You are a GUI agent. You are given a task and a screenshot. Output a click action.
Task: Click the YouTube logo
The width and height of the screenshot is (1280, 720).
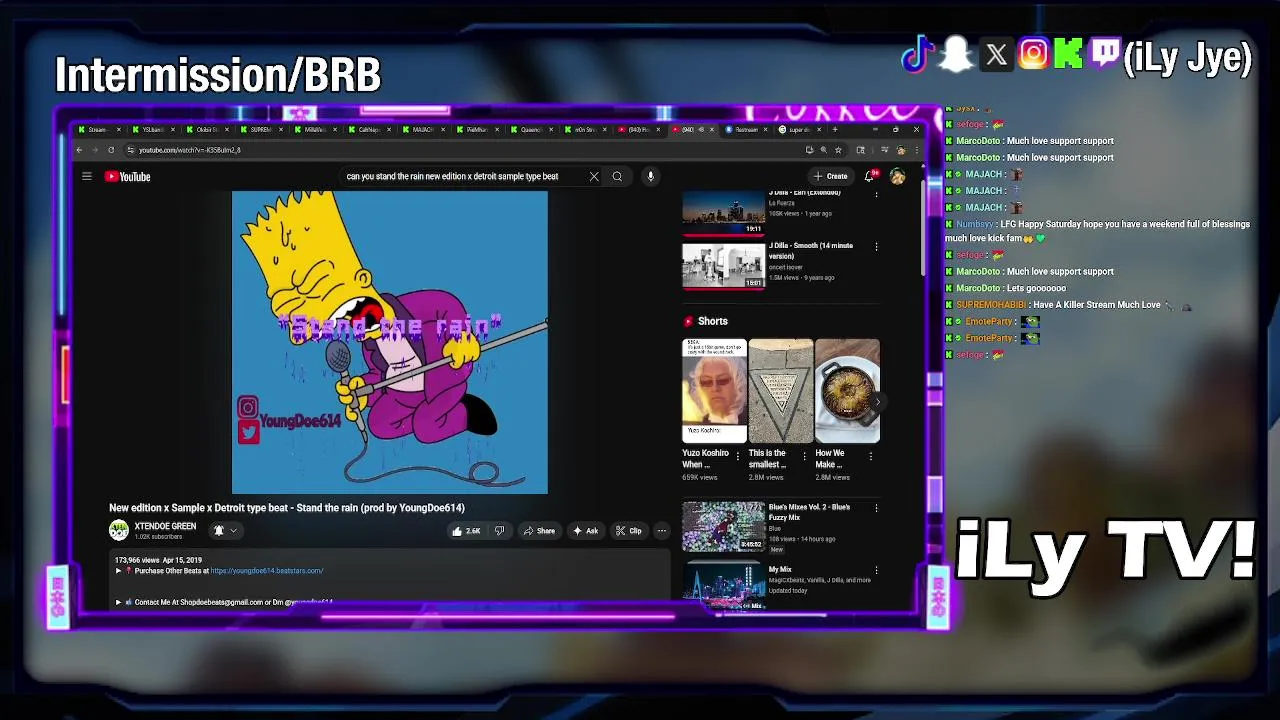pyautogui.click(x=128, y=177)
